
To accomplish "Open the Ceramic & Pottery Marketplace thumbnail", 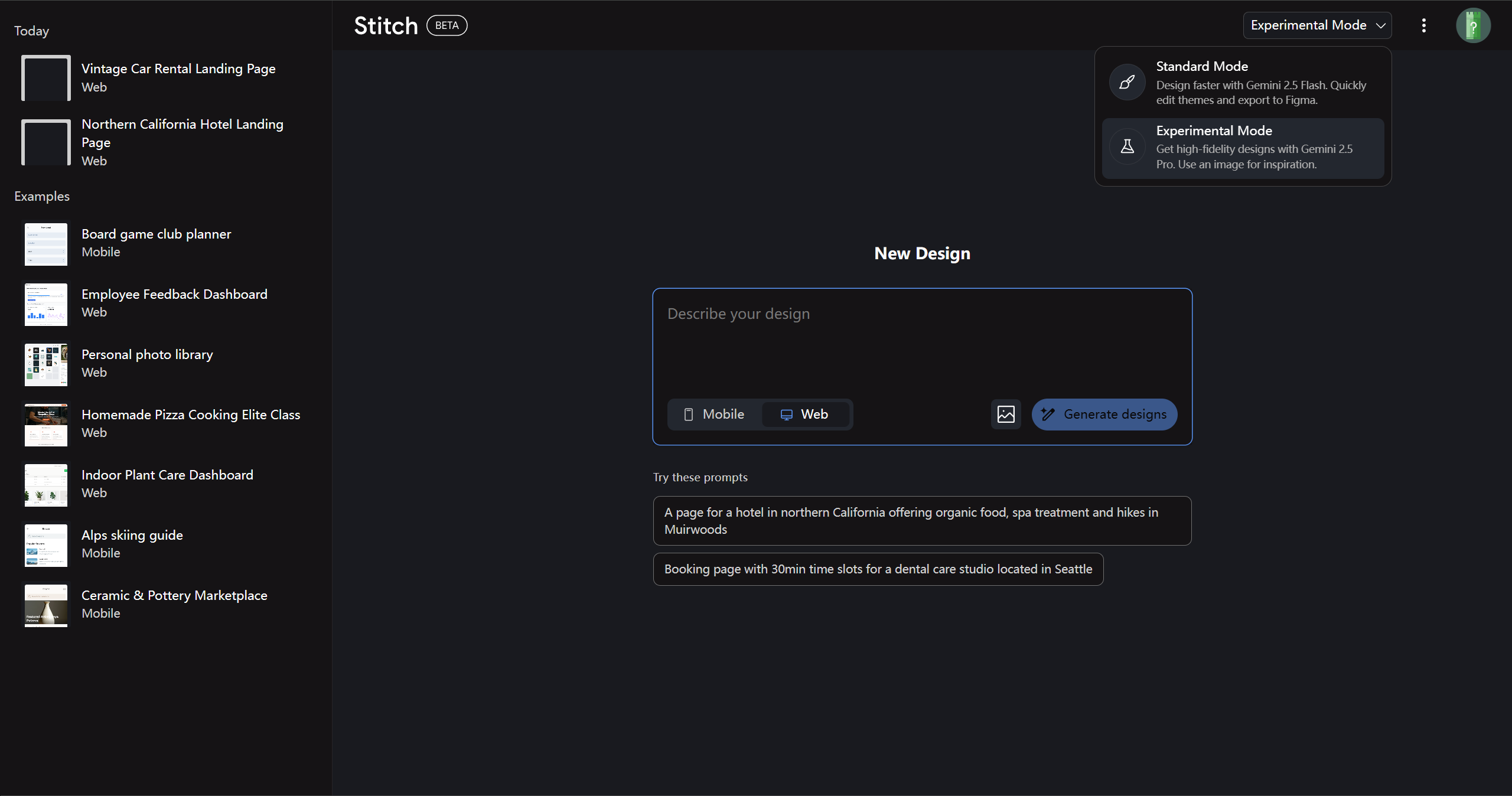I will [x=46, y=605].
